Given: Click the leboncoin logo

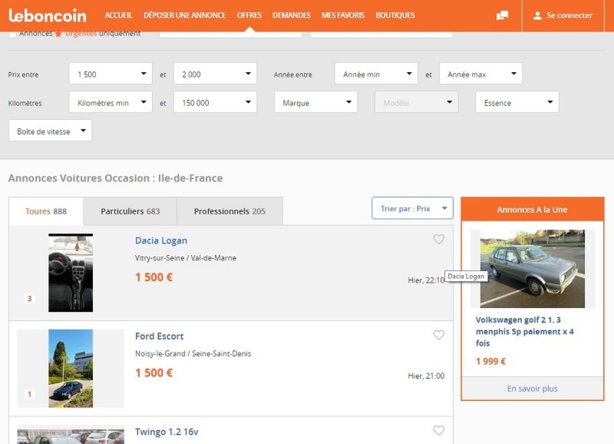Looking at the screenshot, I should pyautogui.click(x=47, y=15).
